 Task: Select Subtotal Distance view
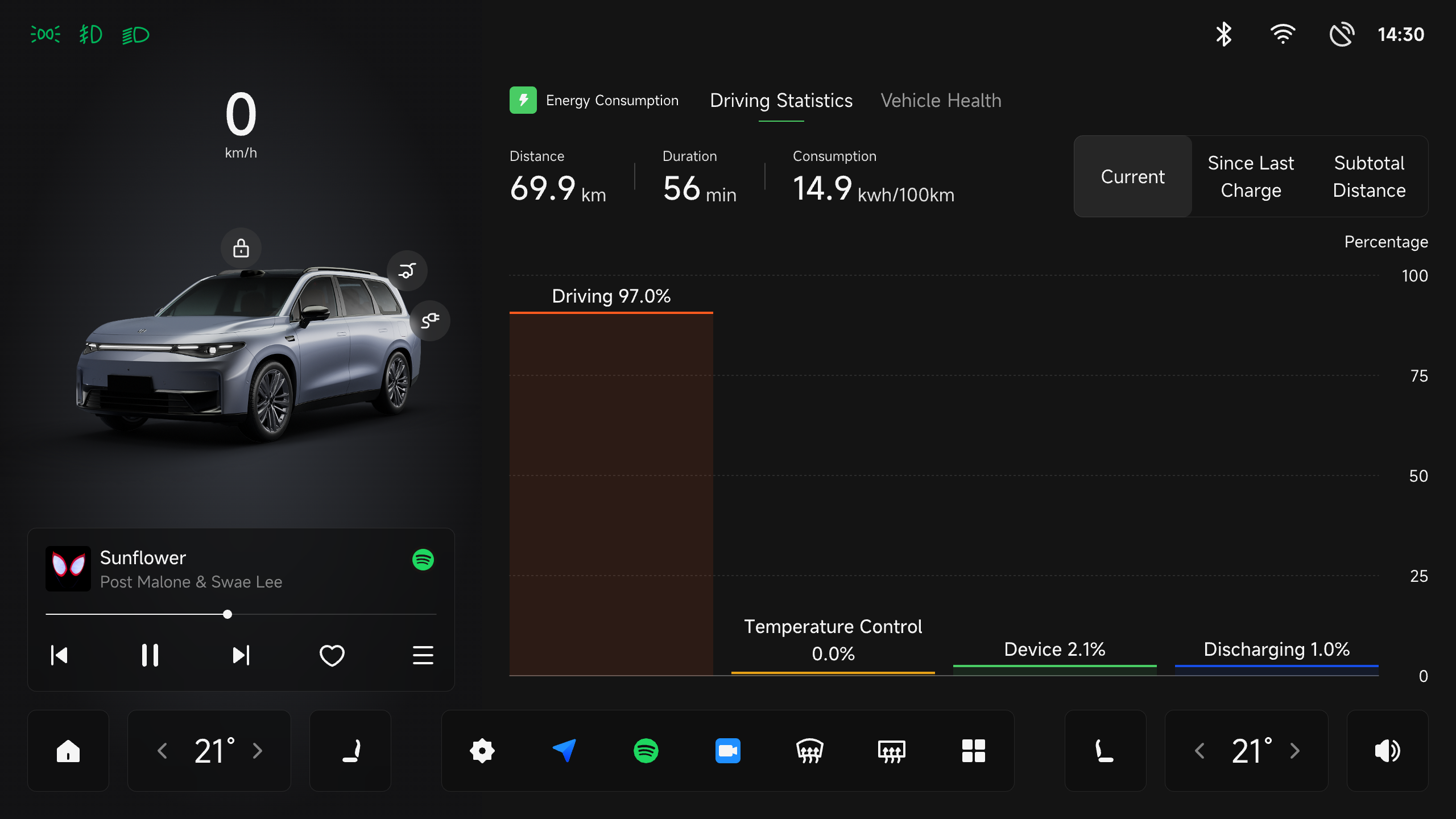pos(1369,176)
